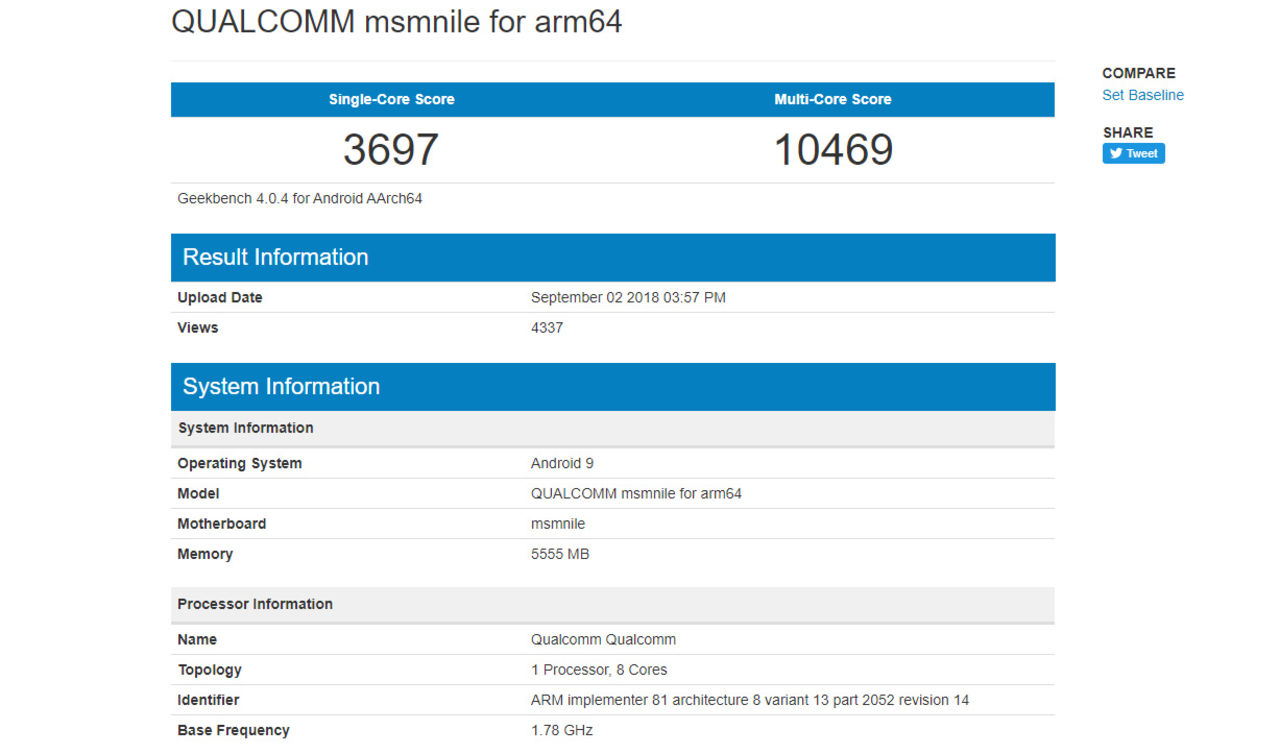Viewport: 1280px width, 754px height.
Task: Click the Upload Date label
Action: click(x=220, y=297)
